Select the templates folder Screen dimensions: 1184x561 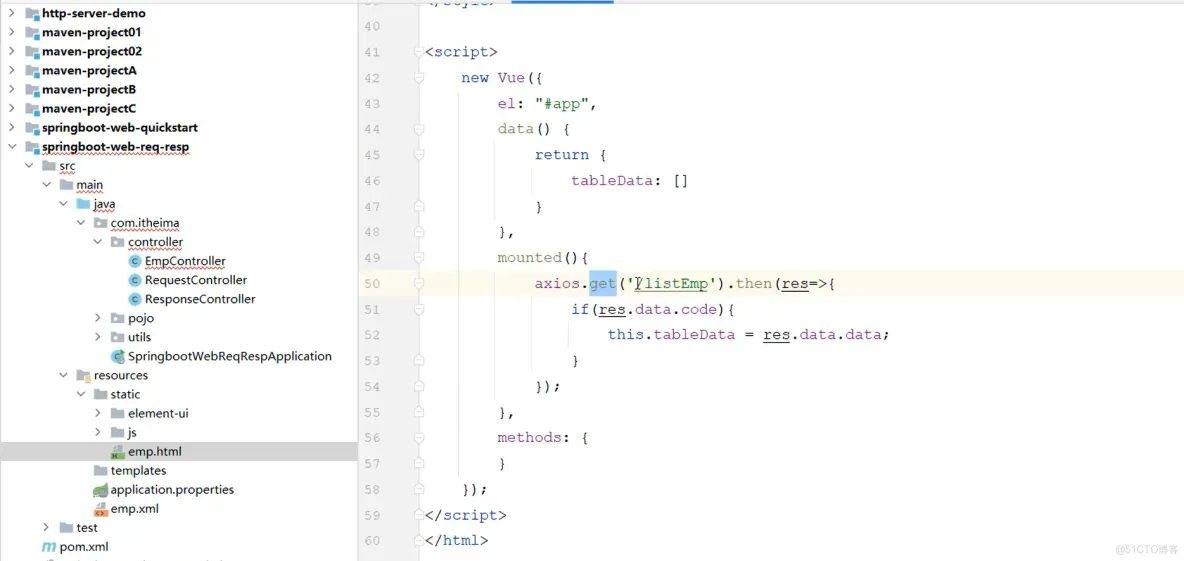tap(138, 470)
